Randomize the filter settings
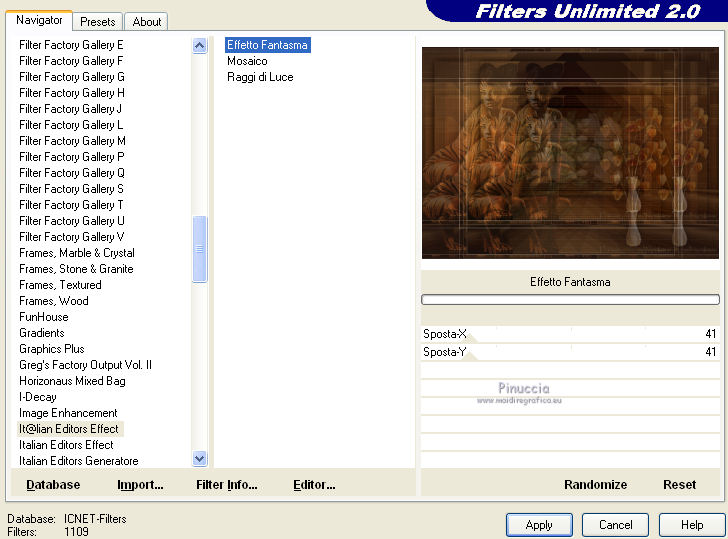The height and width of the screenshot is (539, 728). [595, 485]
